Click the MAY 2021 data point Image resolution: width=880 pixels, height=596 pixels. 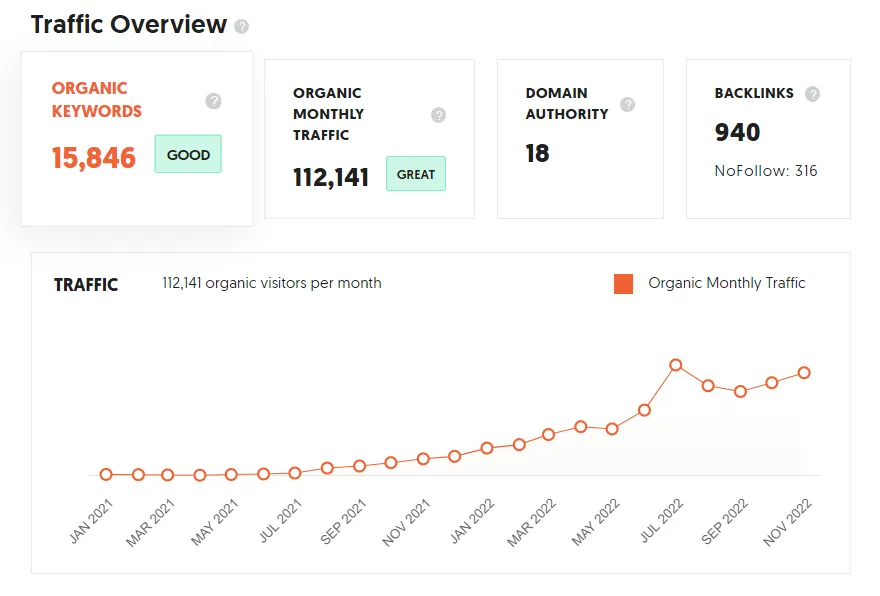pyautogui.click(x=231, y=475)
